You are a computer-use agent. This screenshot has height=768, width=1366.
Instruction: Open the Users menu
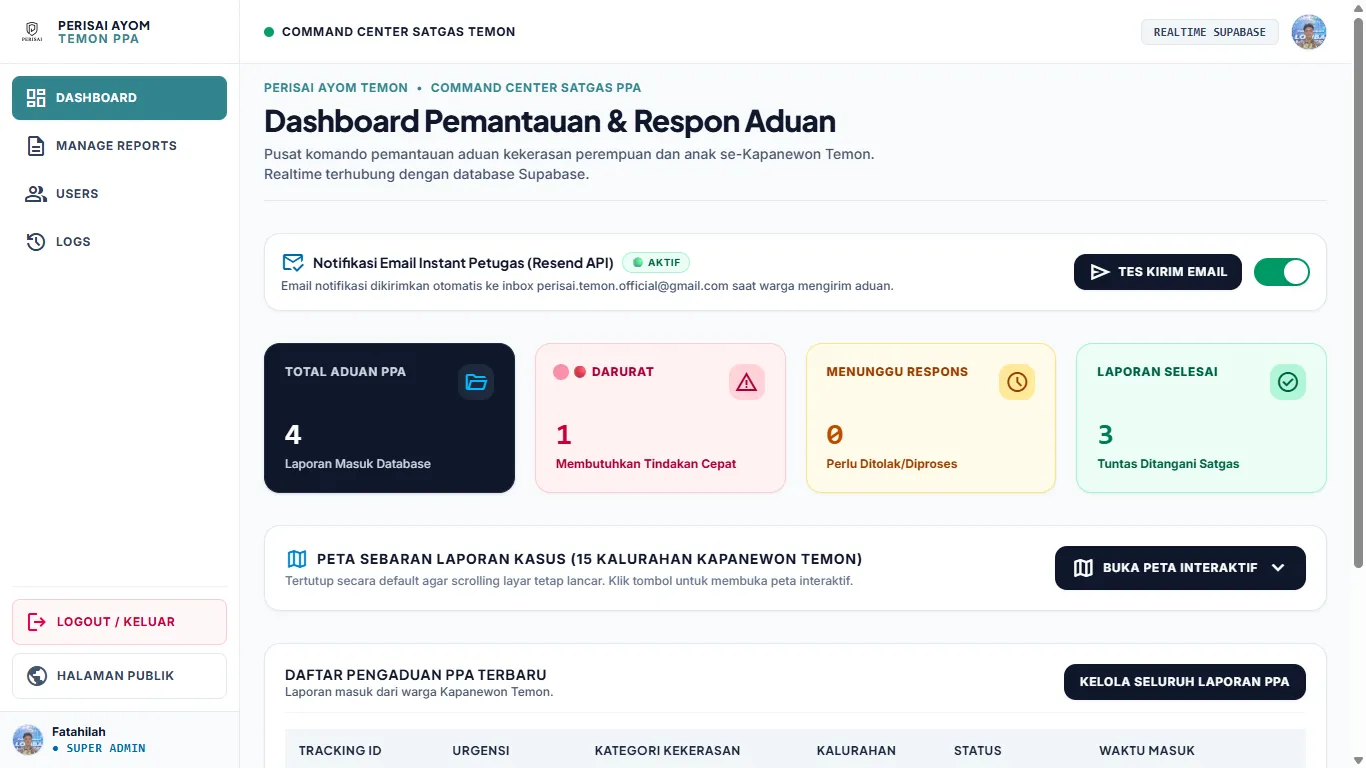(x=119, y=194)
